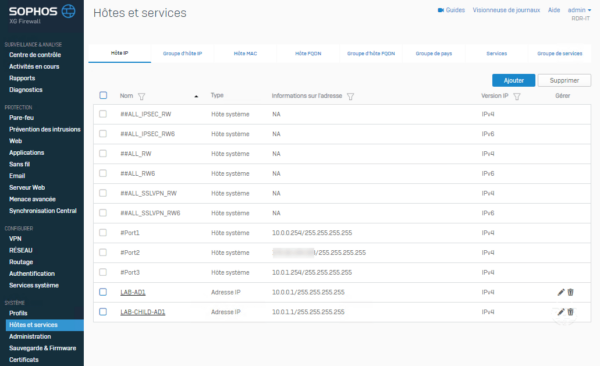Screen dimensions: 600x366
Task: Open the Visionneuse de journaux link
Action: click(x=506, y=10)
